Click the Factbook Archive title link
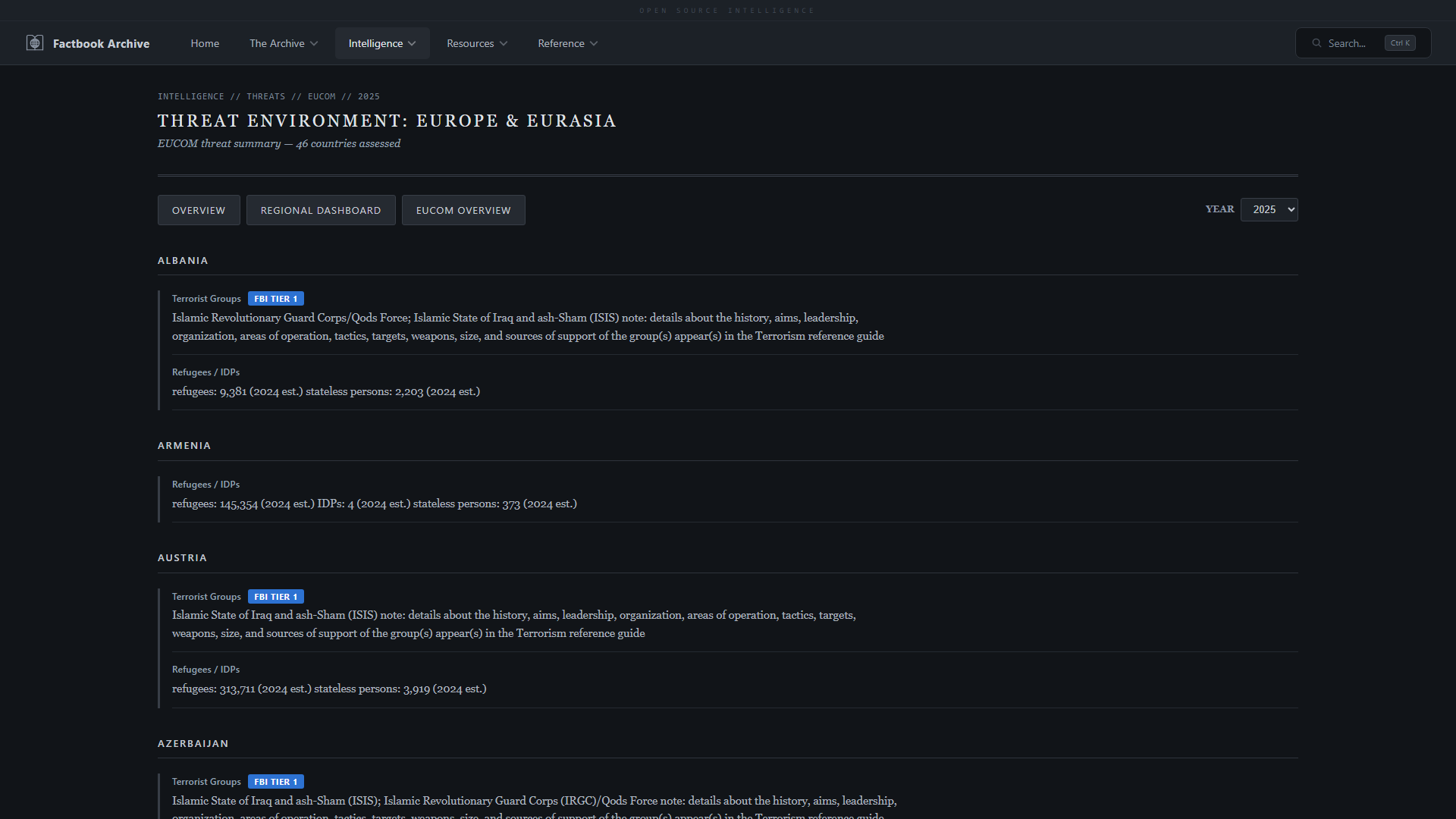 101,43
